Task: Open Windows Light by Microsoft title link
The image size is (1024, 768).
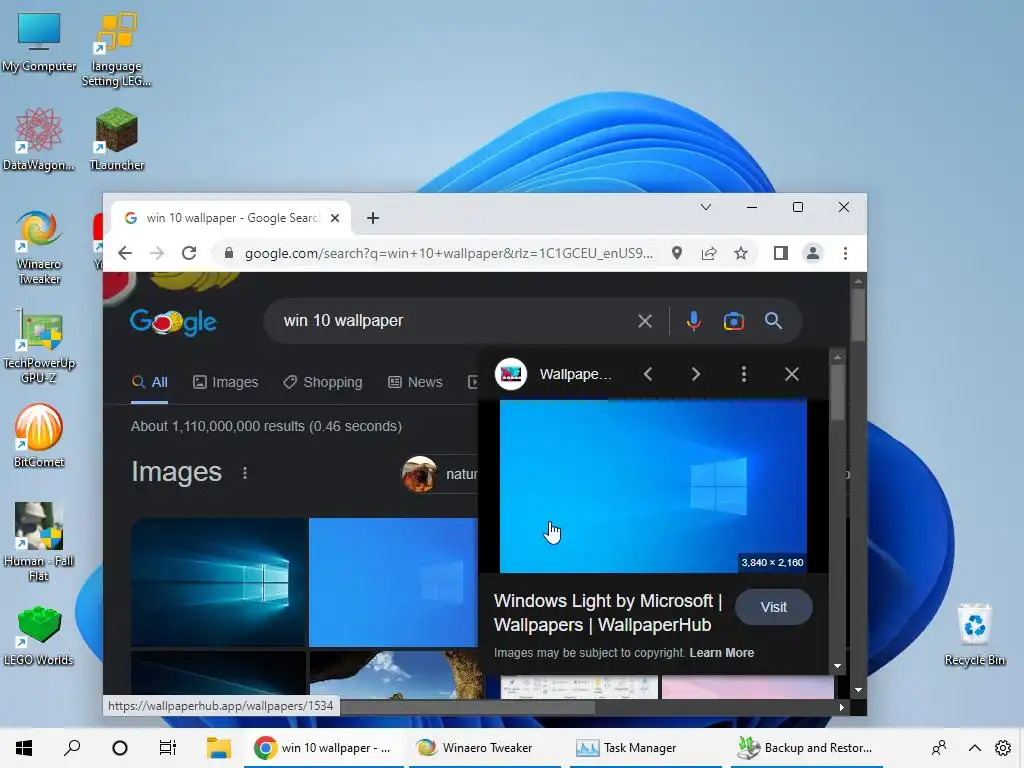Action: 608,613
